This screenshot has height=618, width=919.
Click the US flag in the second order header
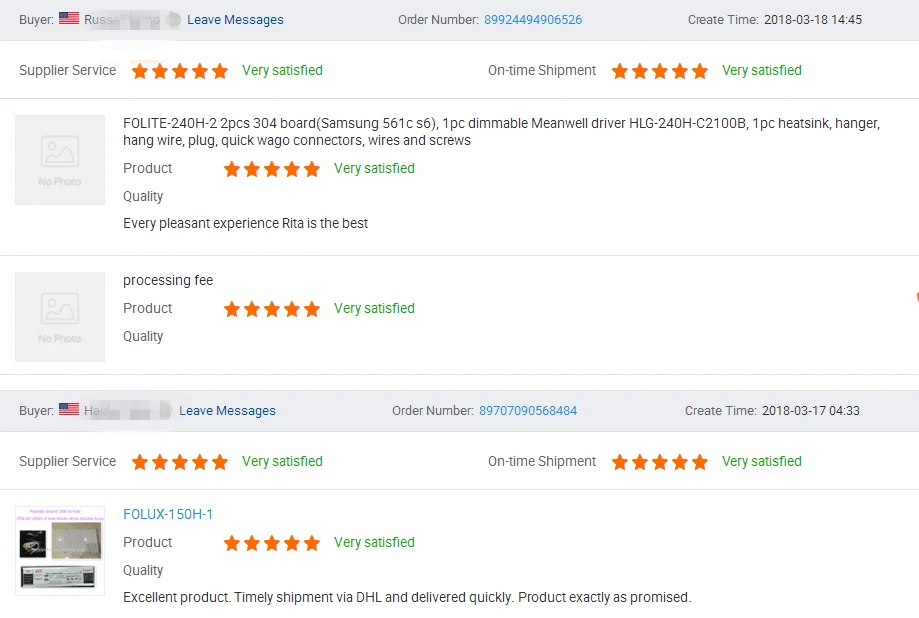click(69, 409)
